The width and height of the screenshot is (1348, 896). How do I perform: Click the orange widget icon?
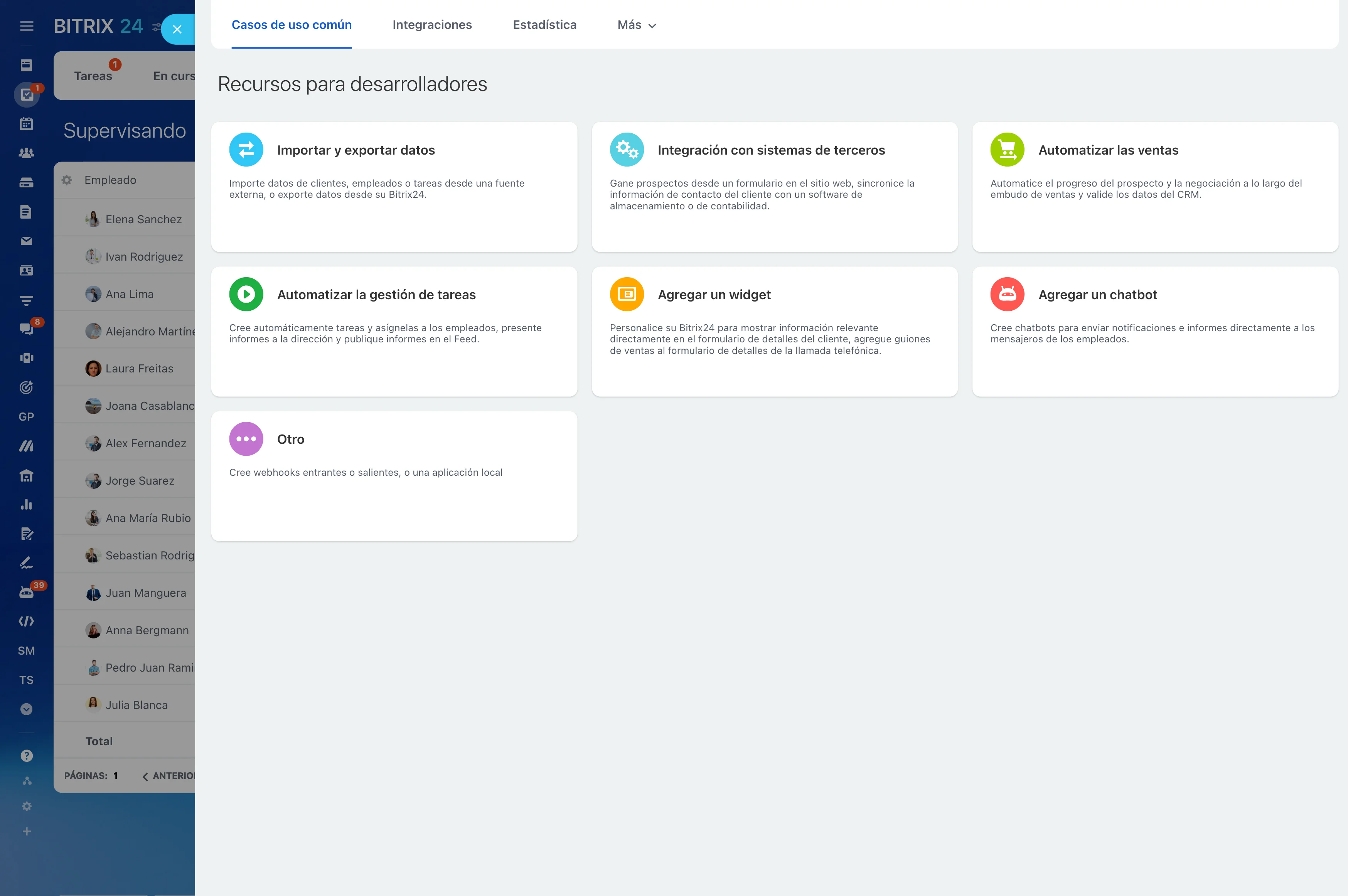click(x=626, y=294)
